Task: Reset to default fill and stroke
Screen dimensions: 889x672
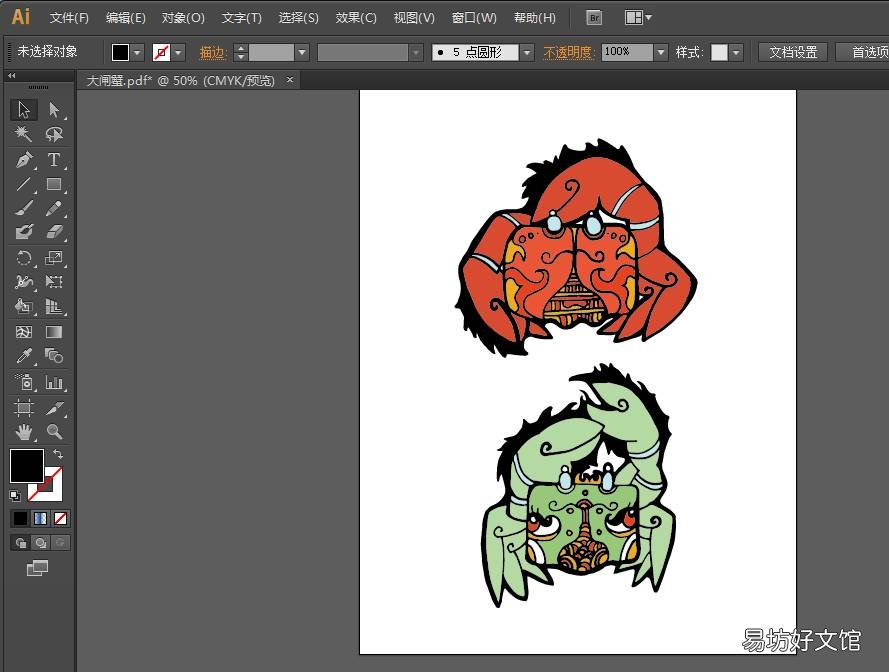Action: (x=15, y=496)
